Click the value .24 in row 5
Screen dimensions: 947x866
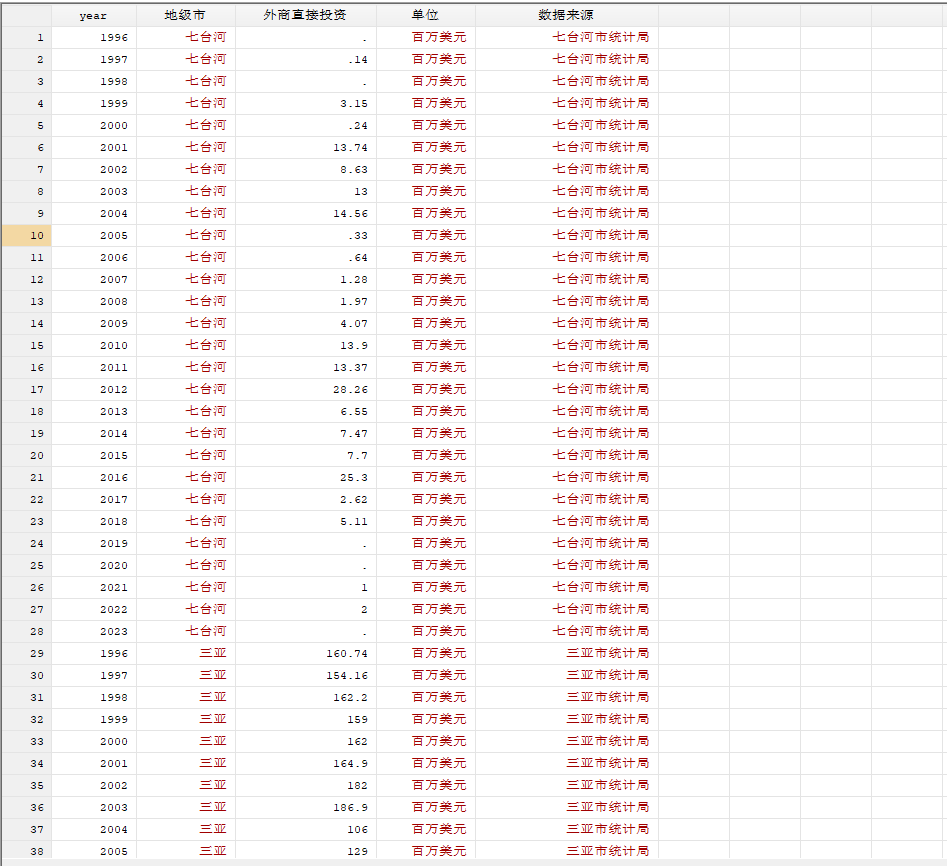point(358,126)
